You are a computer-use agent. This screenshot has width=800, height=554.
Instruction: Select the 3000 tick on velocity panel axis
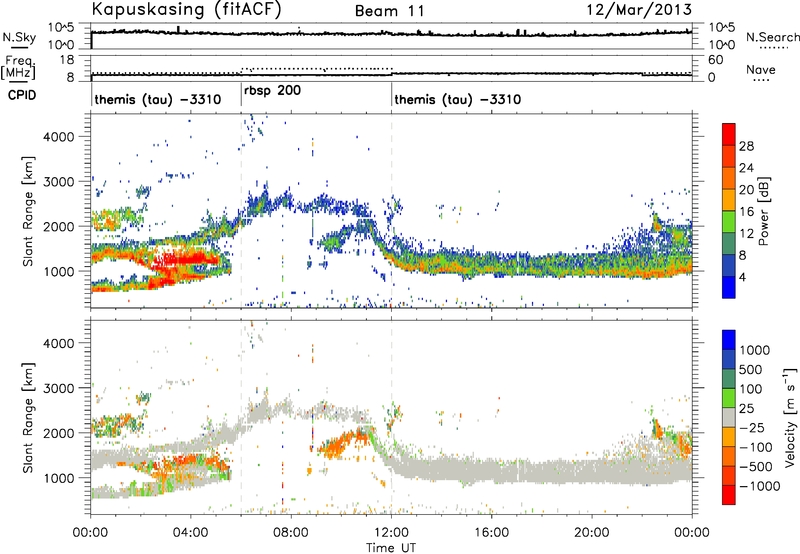point(58,388)
